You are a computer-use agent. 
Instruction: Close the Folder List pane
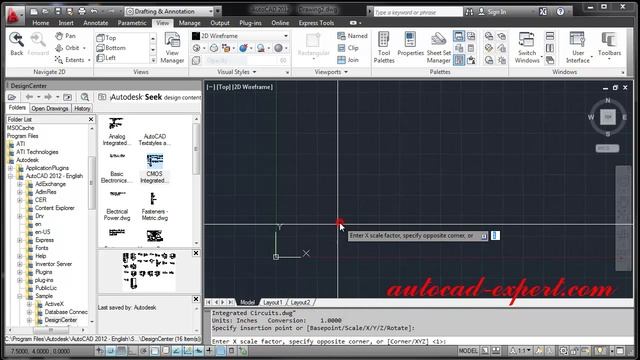click(91, 119)
